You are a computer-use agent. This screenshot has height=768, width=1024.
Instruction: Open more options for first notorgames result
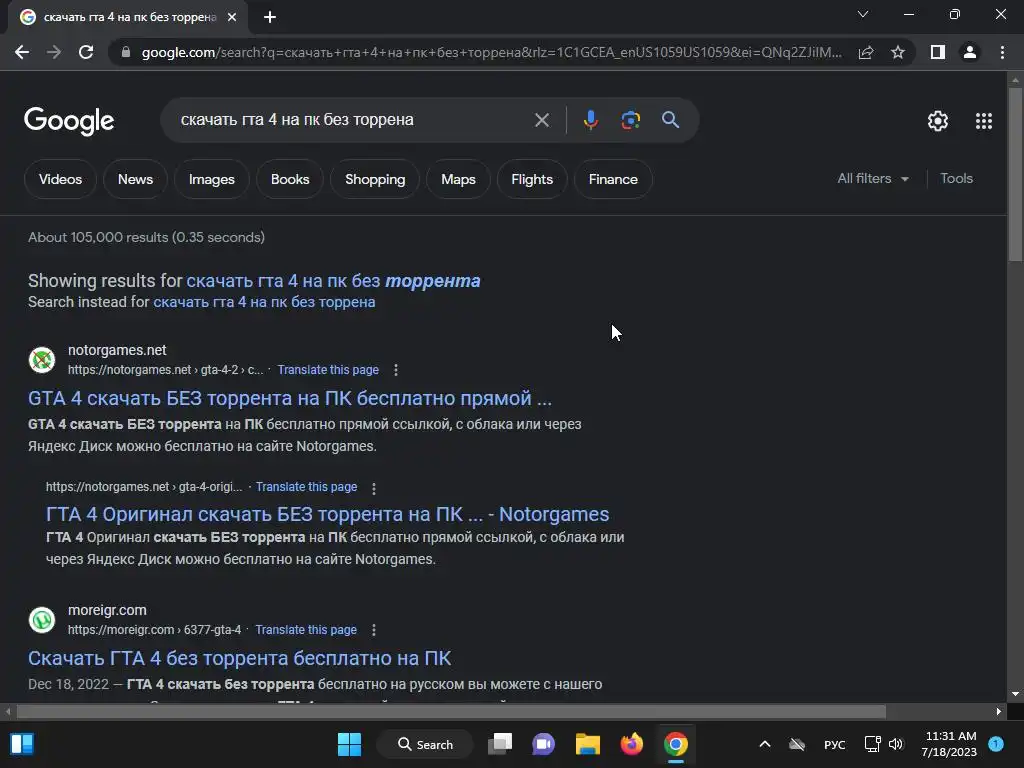pos(396,370)
